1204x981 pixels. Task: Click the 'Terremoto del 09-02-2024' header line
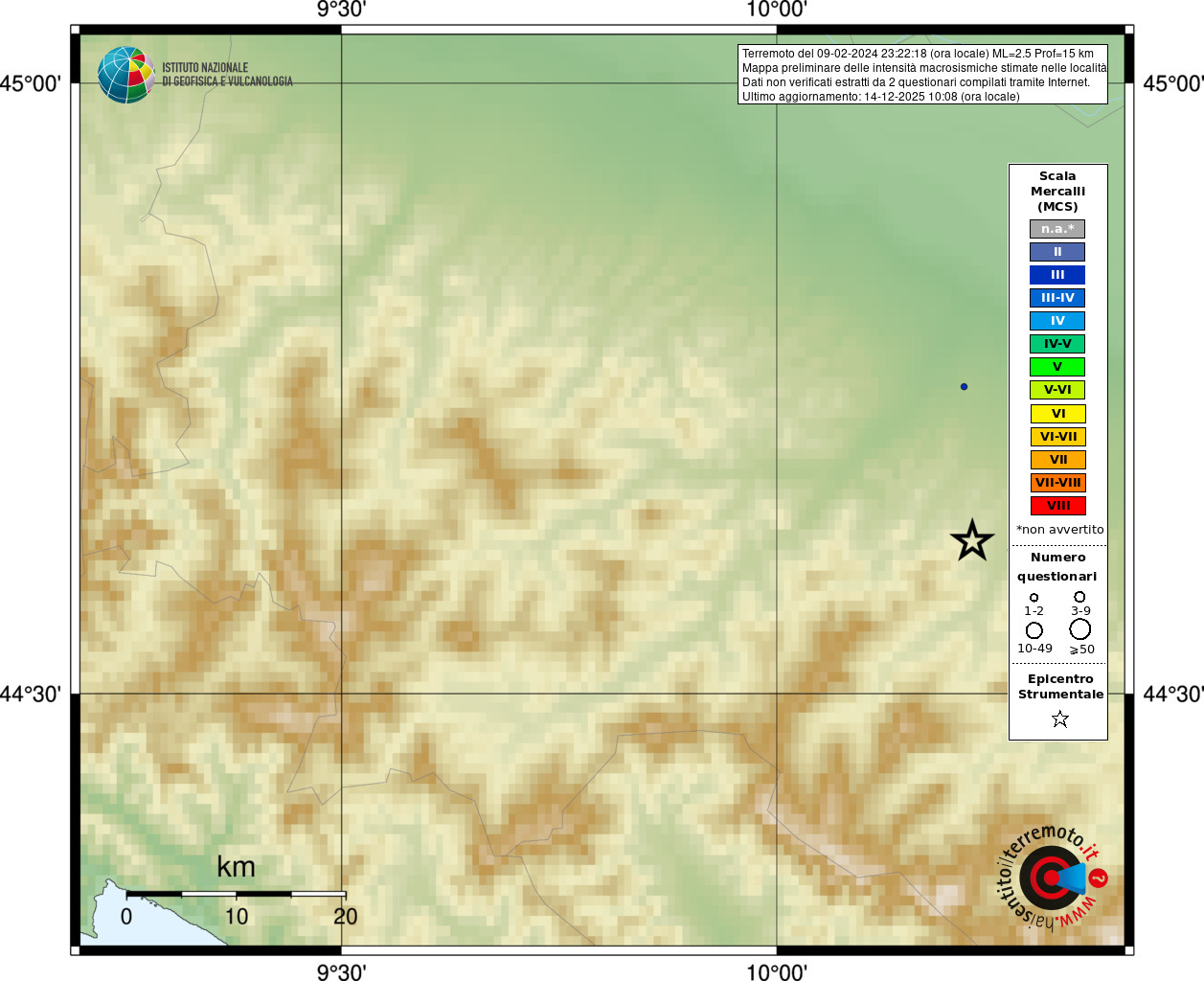tap(918, 54)
